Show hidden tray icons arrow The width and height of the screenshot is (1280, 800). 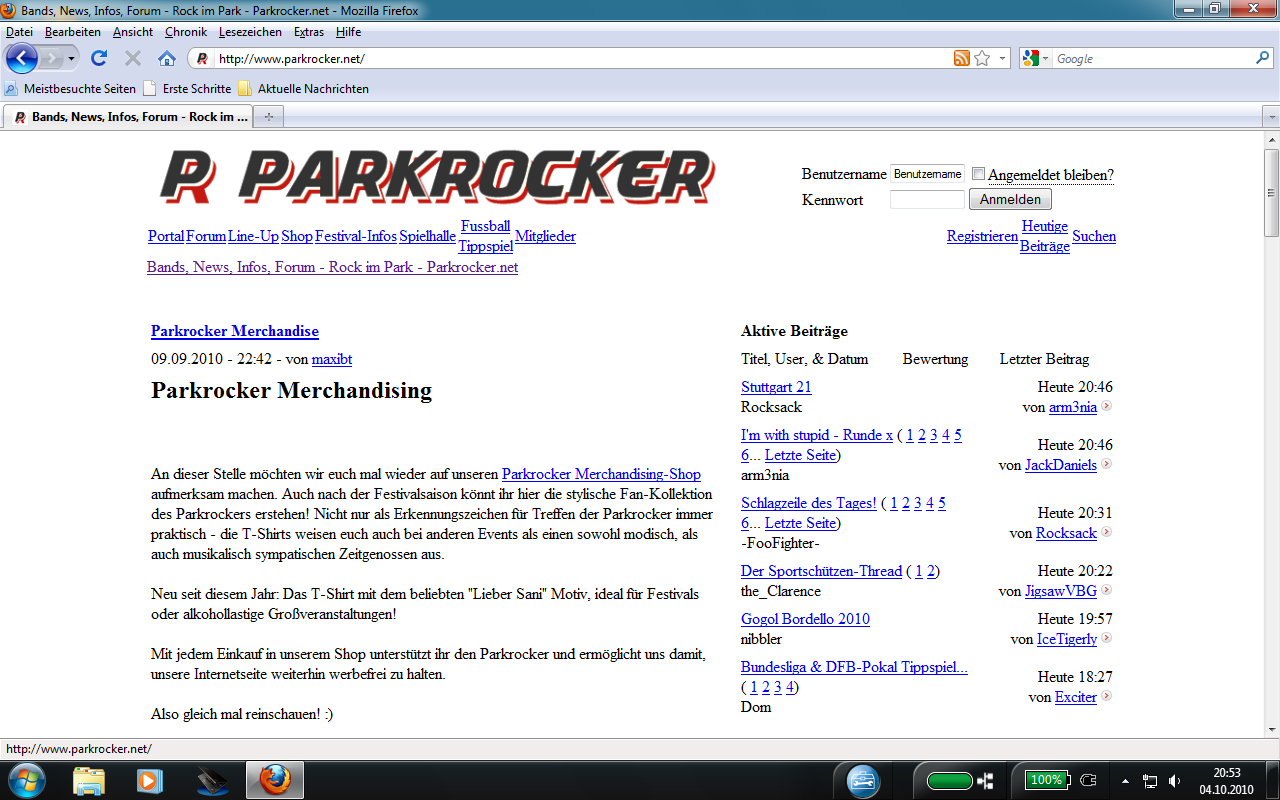coord(1126,781)
